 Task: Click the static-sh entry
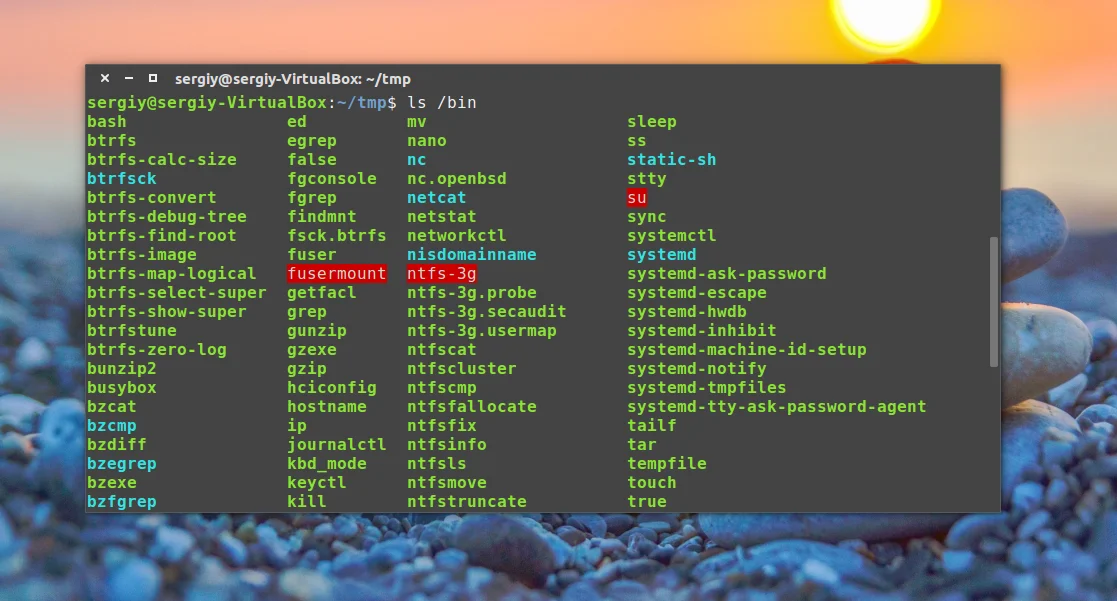(672, 160)
